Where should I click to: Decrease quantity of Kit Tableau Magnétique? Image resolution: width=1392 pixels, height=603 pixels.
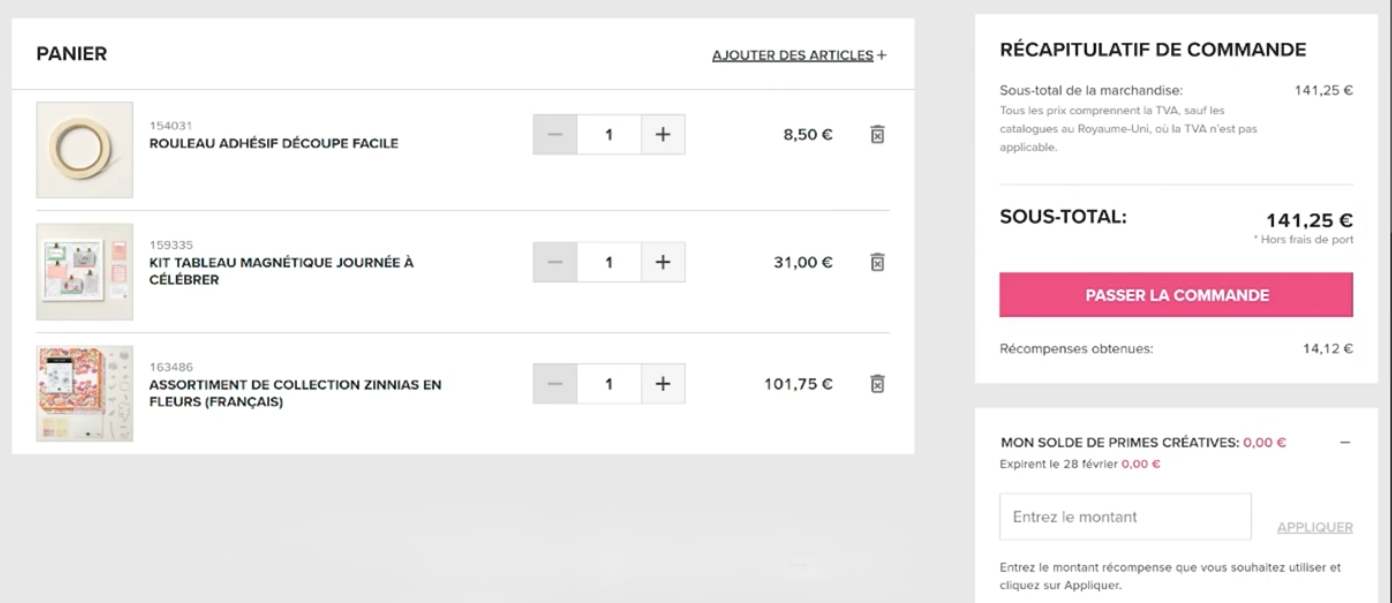[x=555, y=262]
